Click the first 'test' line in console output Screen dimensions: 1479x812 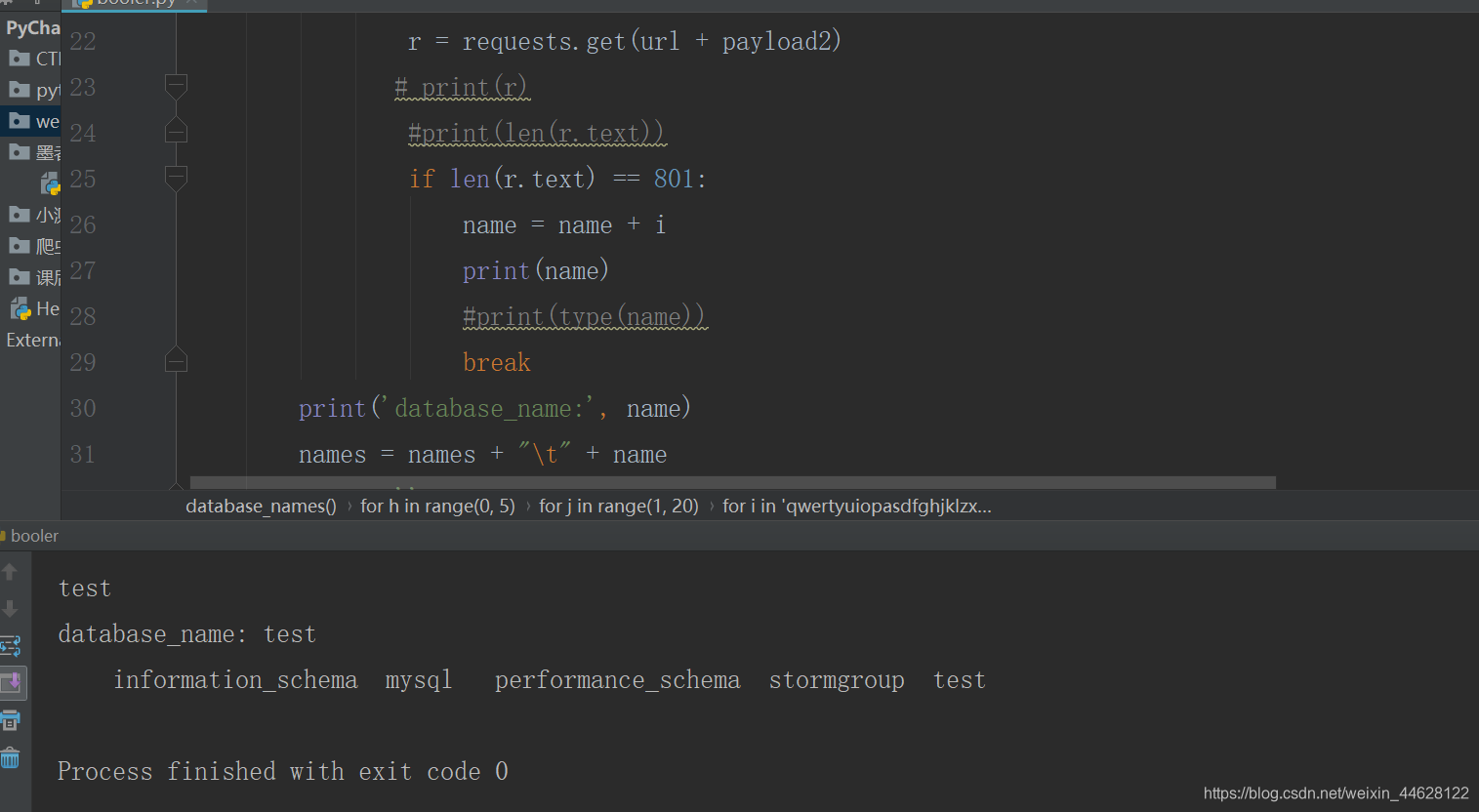(84, 589)
